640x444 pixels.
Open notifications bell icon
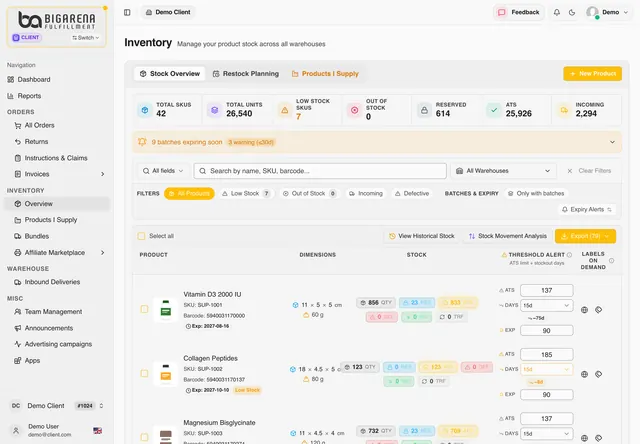tap(557, 12)
